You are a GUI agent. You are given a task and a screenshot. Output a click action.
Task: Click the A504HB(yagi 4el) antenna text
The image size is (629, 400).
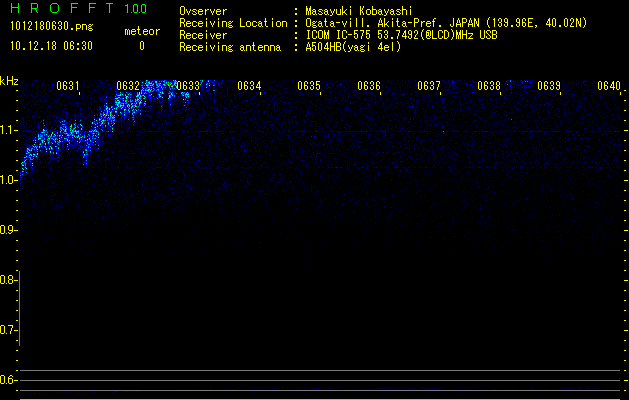[353, 47]
